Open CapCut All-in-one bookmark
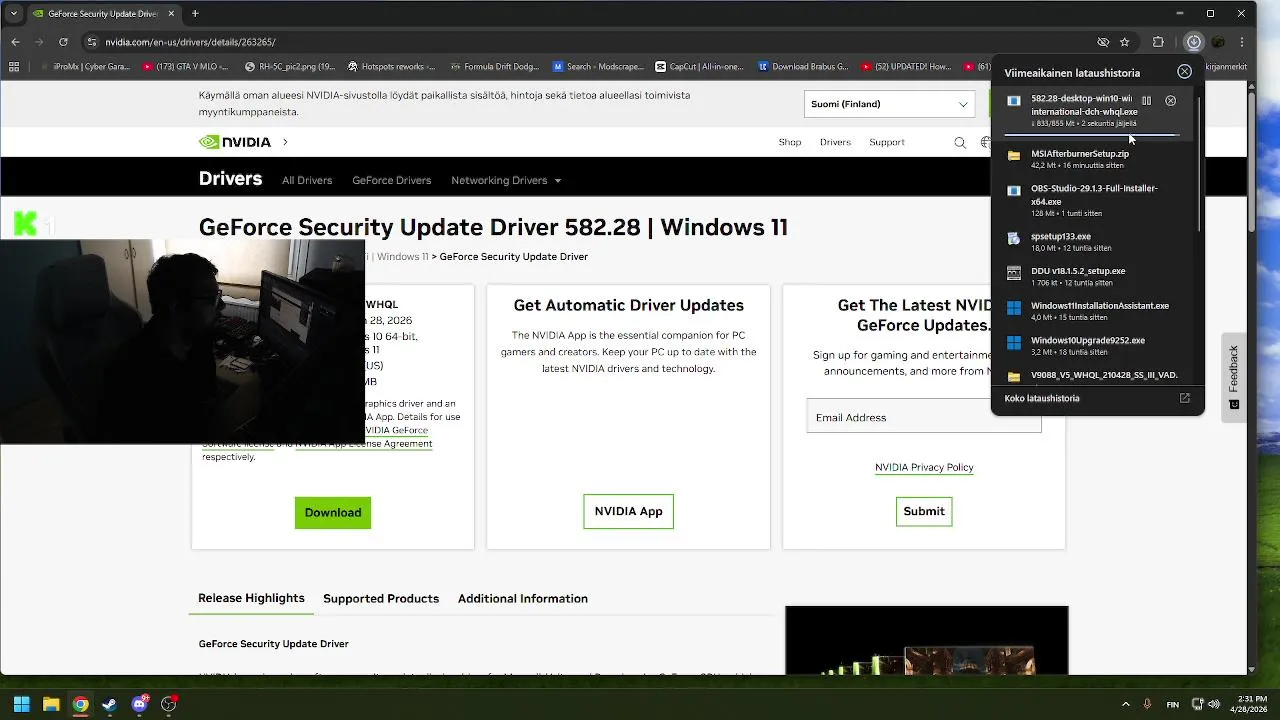 (700, 67)
